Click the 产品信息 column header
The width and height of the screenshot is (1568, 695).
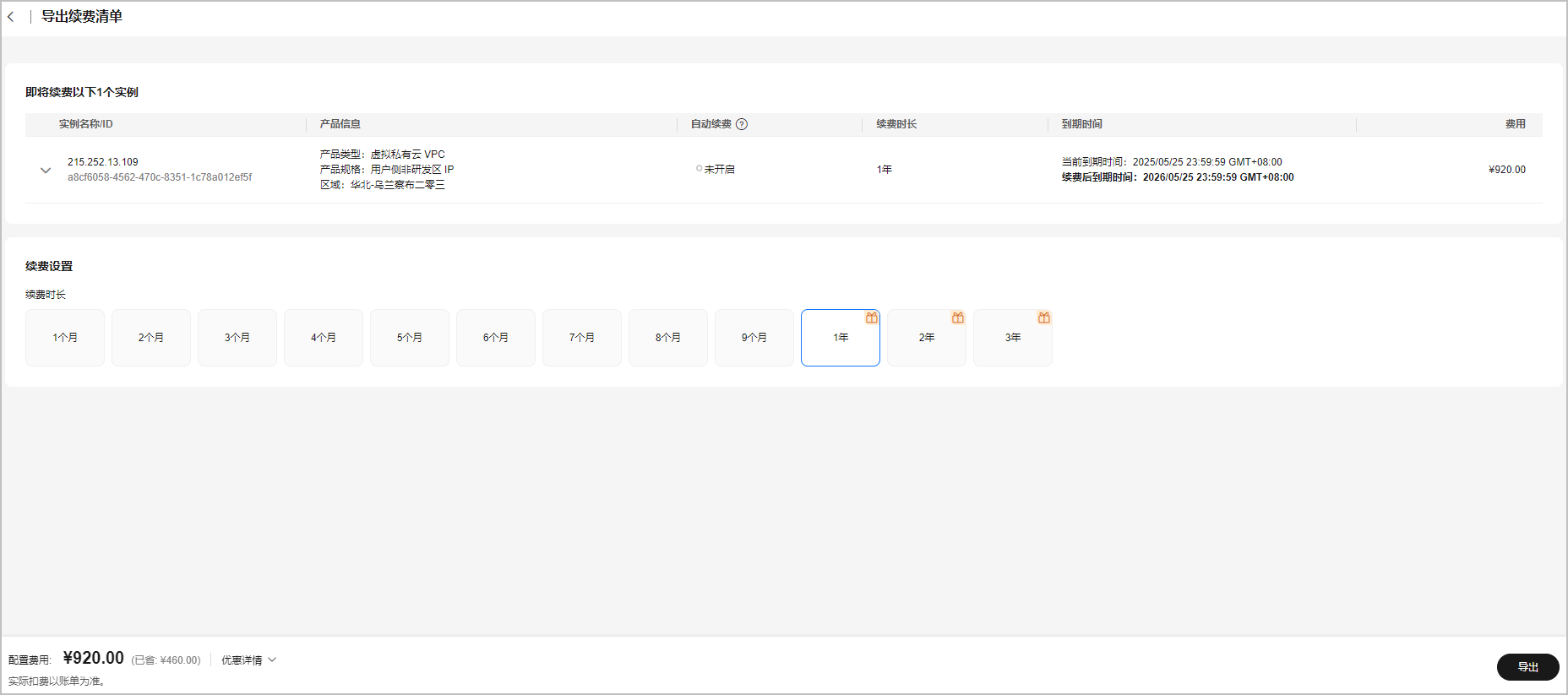[x=340, y=124]
